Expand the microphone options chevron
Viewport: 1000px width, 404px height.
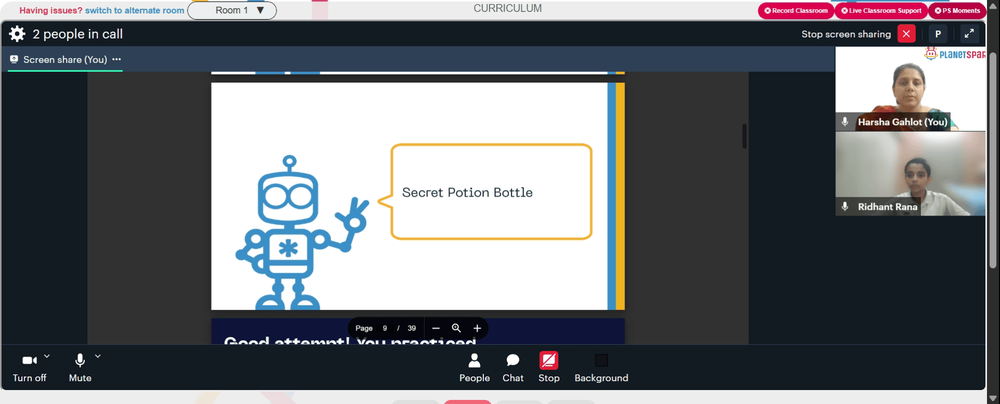click(x=98, y=356)
